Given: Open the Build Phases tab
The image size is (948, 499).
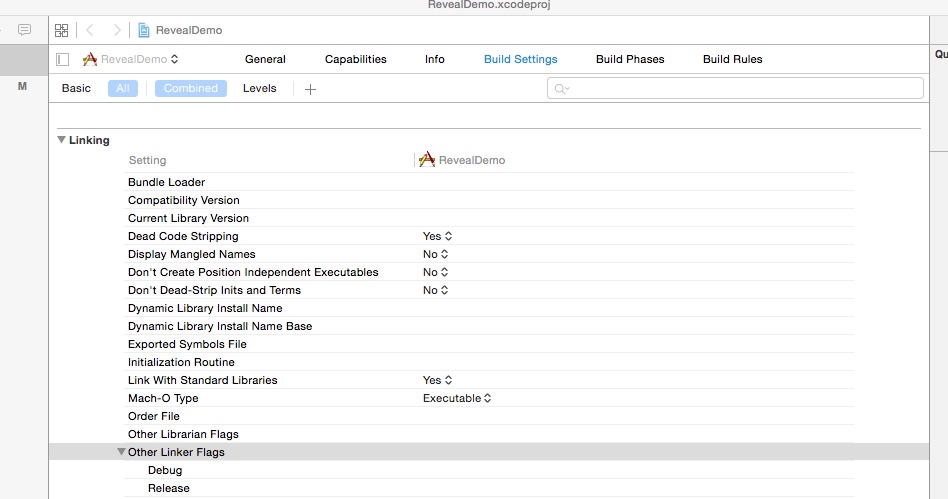Looking at the screenshot, I should (630, 59).
